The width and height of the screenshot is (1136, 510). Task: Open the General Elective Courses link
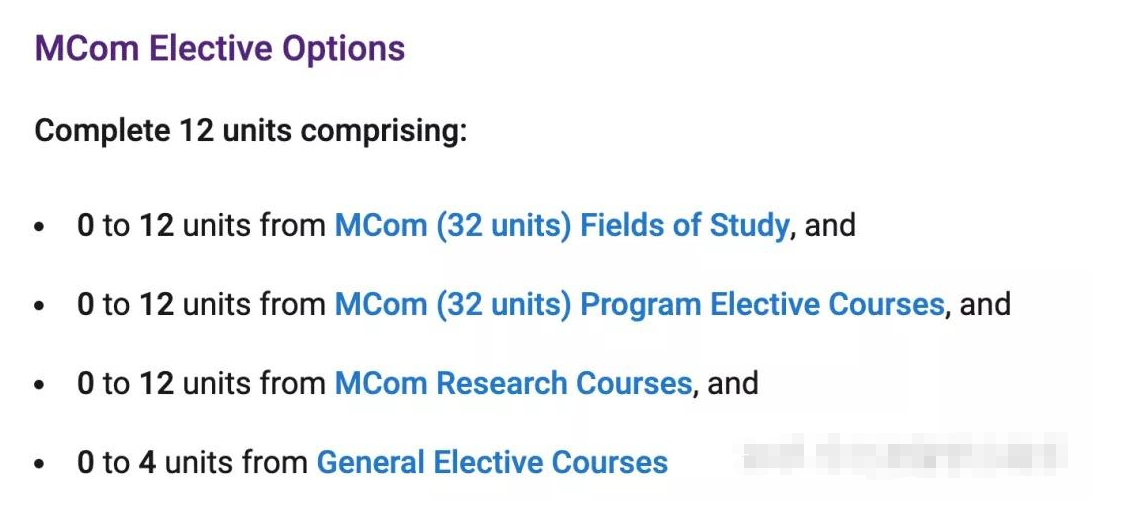(x=492, y=462)
